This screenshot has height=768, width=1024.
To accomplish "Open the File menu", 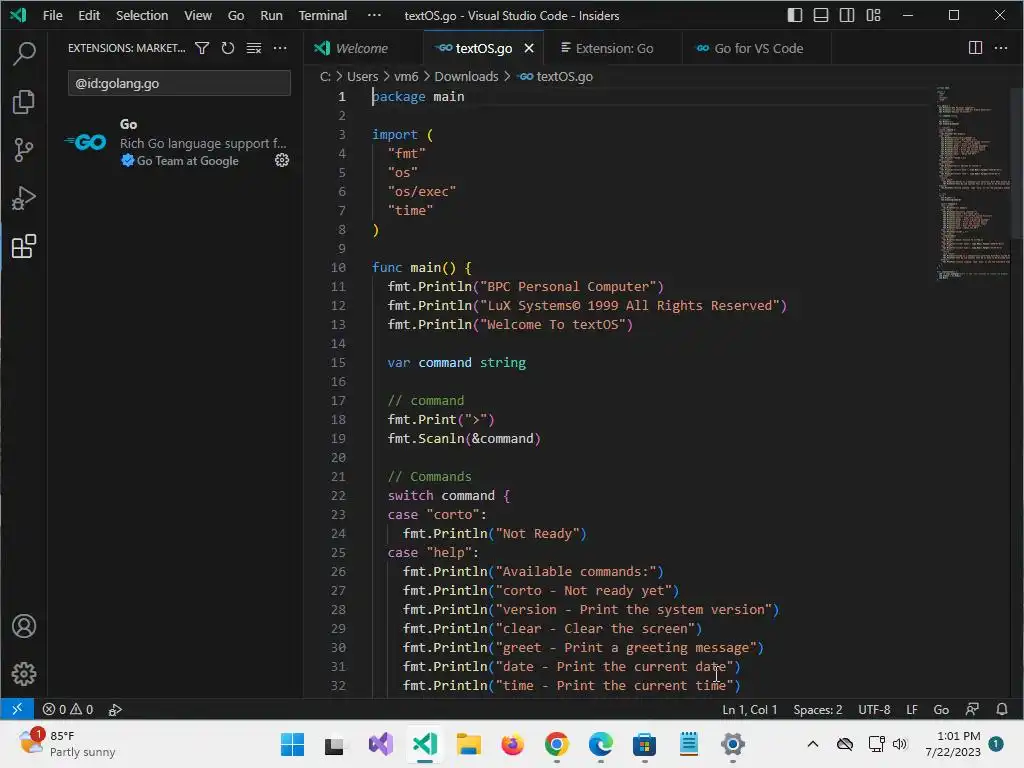I will [53, 15].
